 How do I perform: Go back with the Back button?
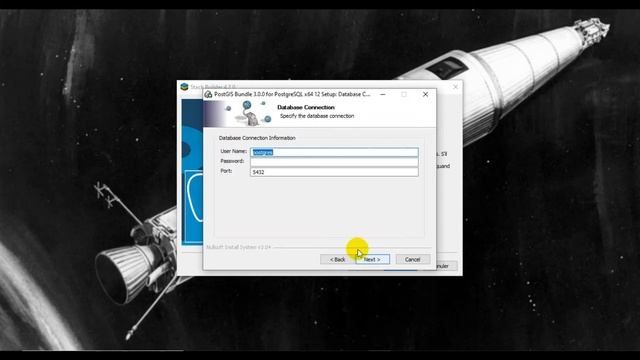pos(337,260)
